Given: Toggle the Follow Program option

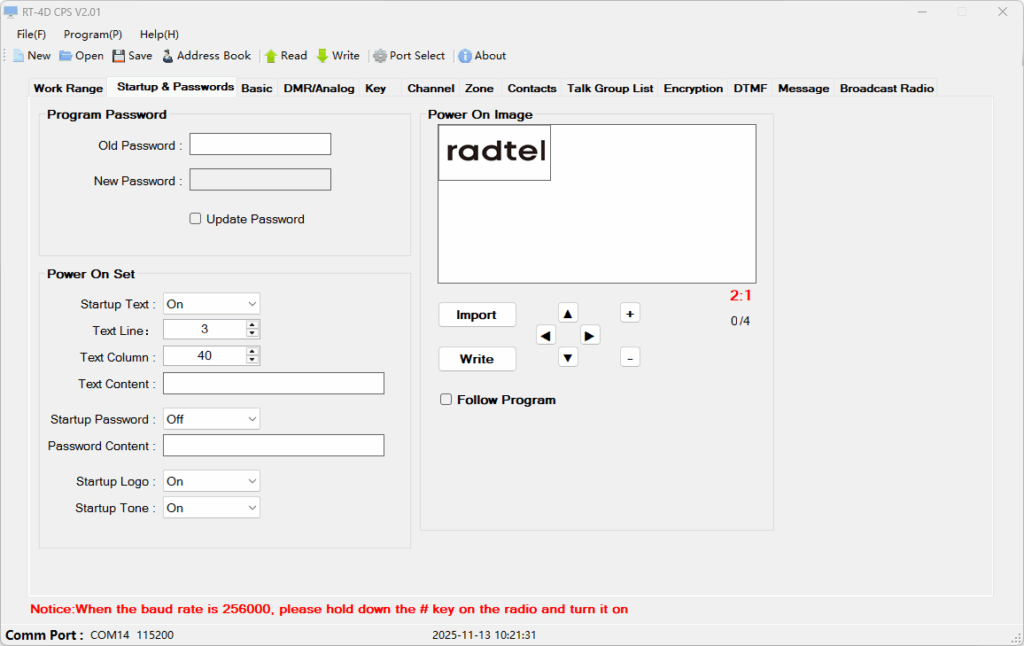Looking at the screenshot, I should tap(446, 399).
